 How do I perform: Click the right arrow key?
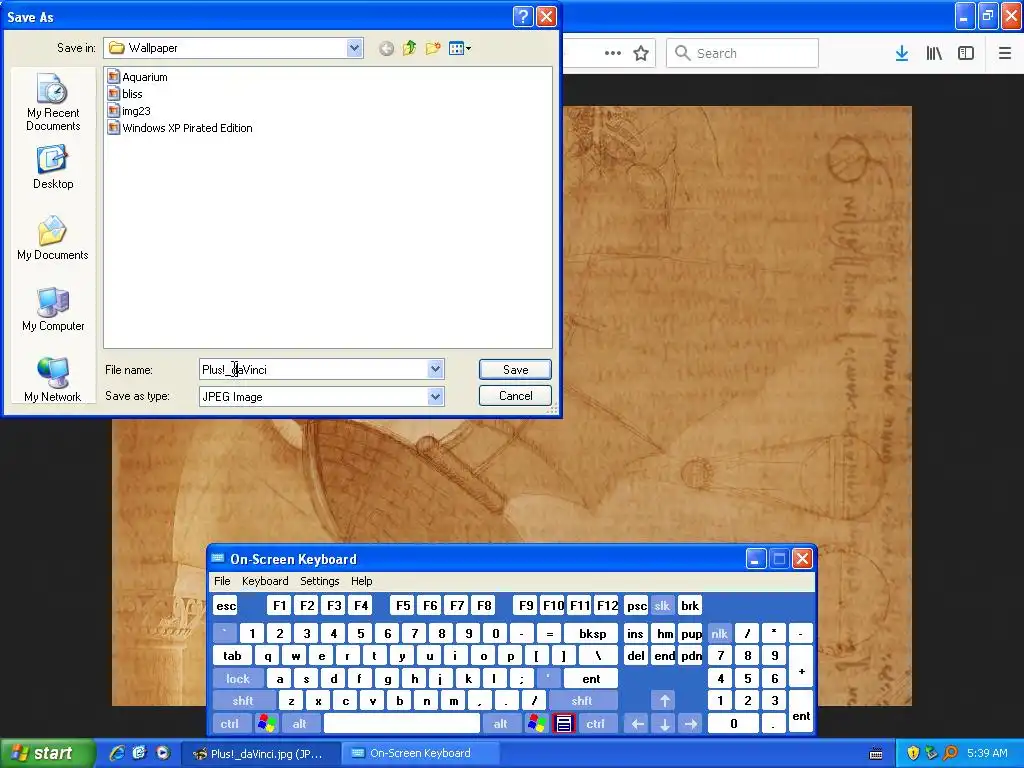coord(691,724)
